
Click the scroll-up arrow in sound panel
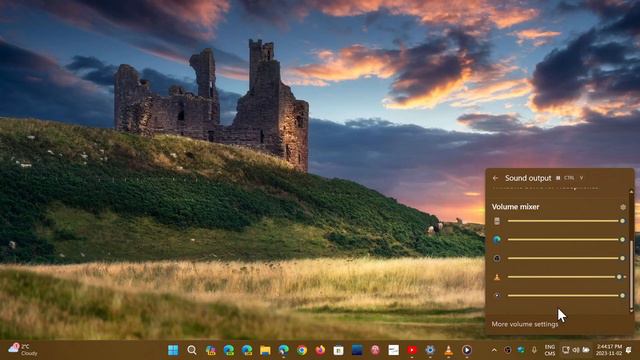[631, 191]
